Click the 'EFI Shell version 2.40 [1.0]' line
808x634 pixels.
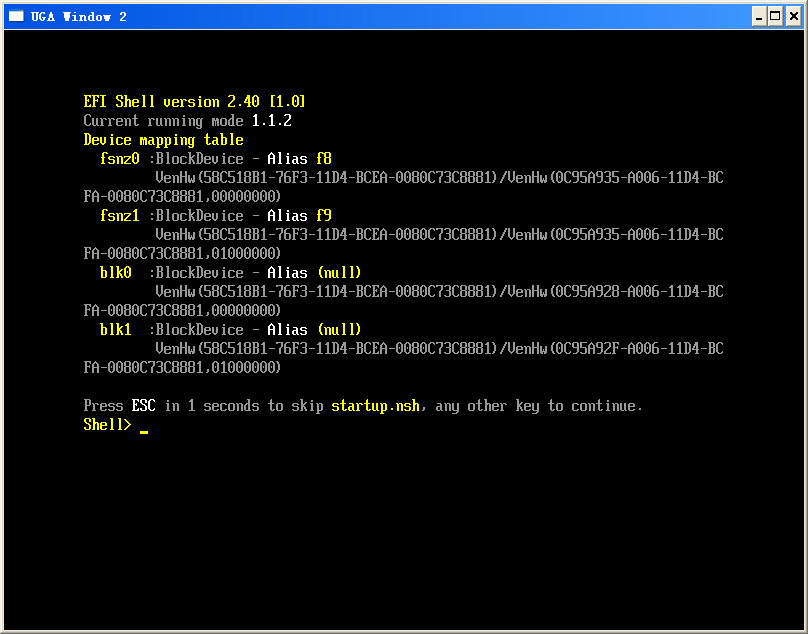pyautogui.click(x=194, y=102)
